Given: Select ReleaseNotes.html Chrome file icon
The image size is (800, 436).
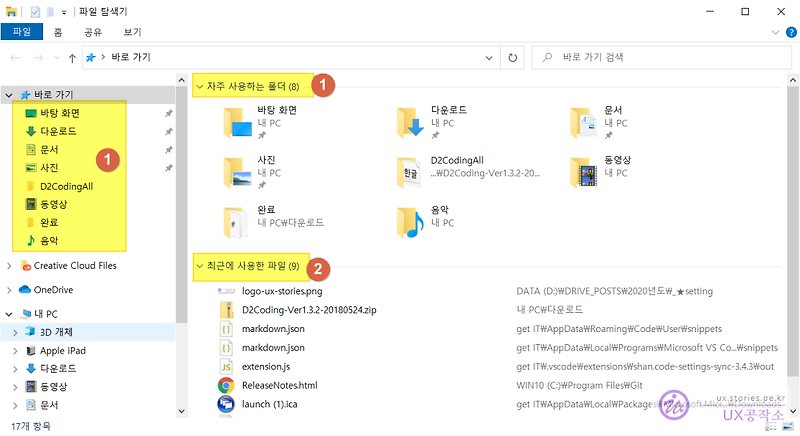Looking at the screenshot, I should (226, 386).
